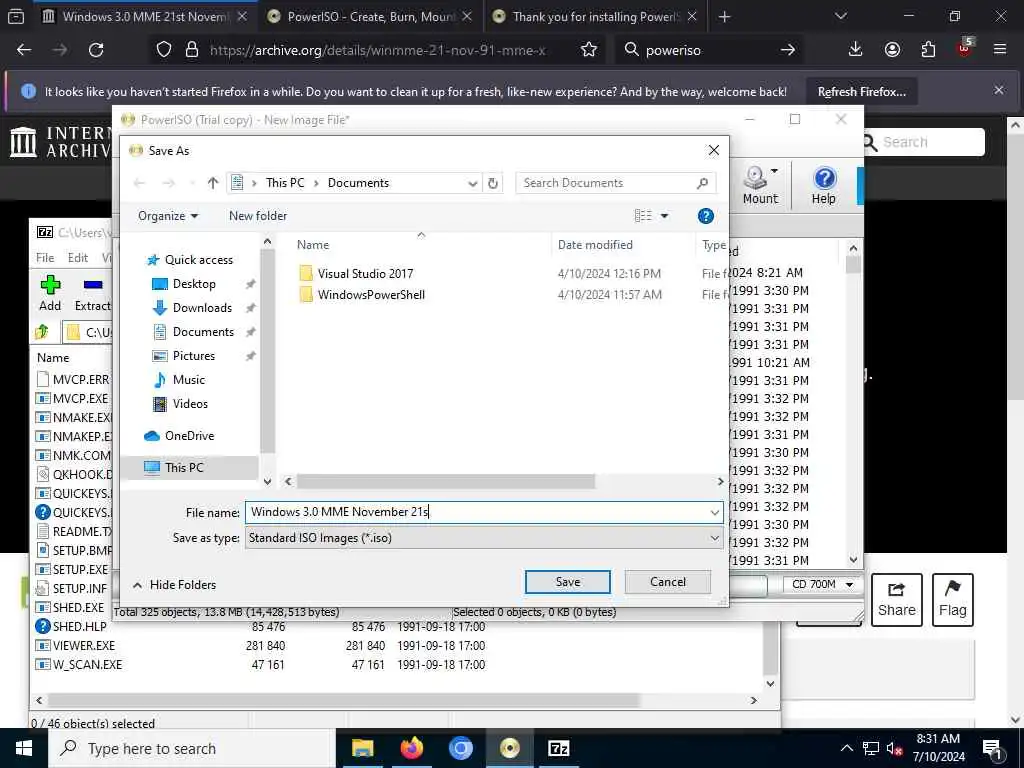The image size is (1024, 768).
Task: Dismiss the Firefox notification bar
Action: (999, 91)
